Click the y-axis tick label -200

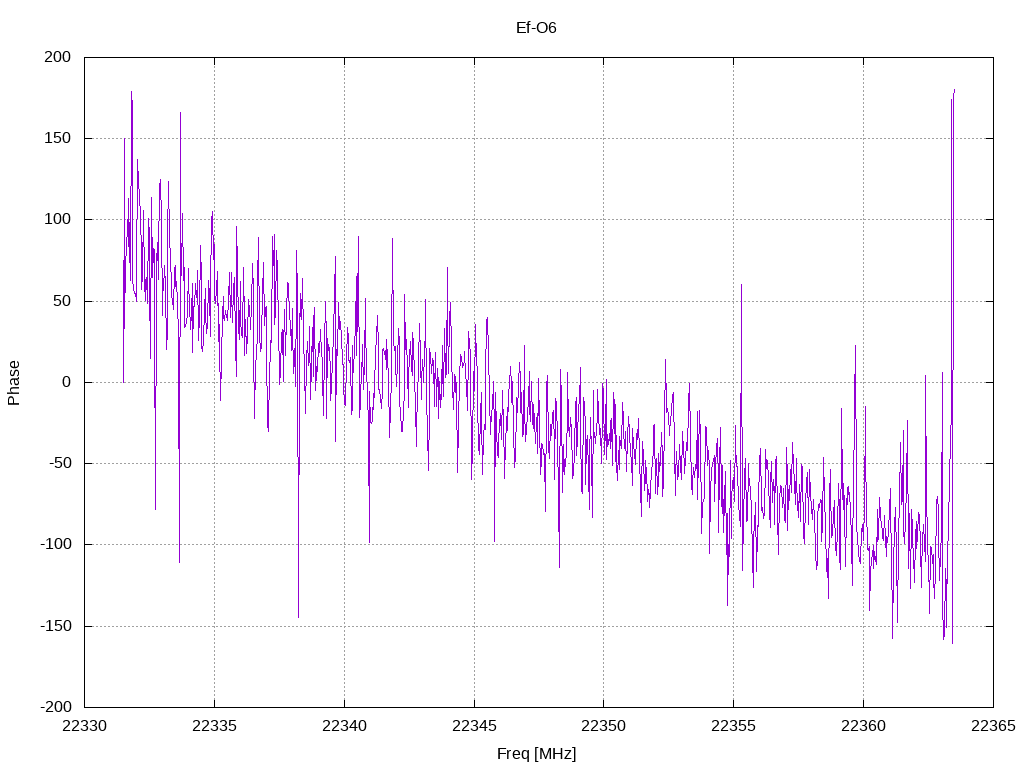(55, 707)
